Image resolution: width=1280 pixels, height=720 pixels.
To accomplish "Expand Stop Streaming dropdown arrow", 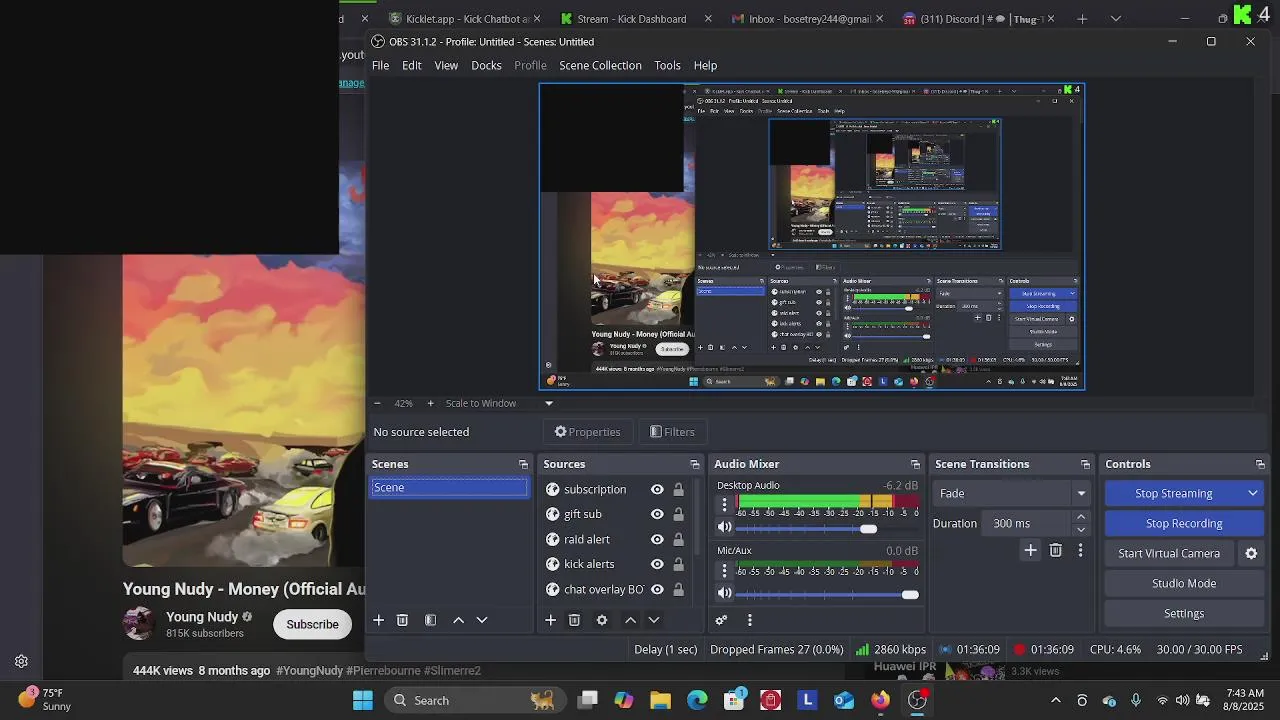I will tap(1253, 493).
